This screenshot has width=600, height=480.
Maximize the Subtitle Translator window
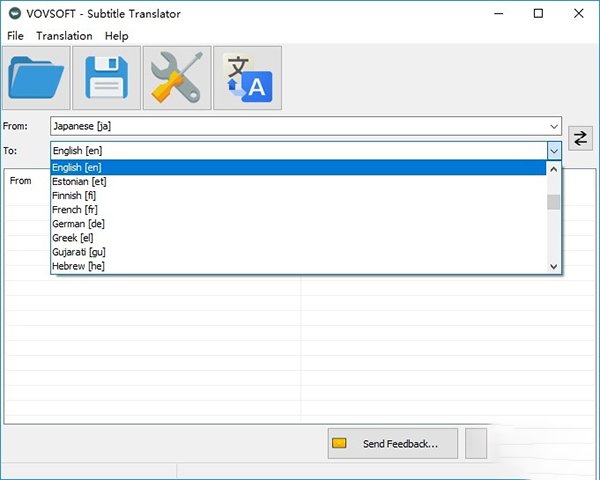pyautogui.click(x=538, y=14)
